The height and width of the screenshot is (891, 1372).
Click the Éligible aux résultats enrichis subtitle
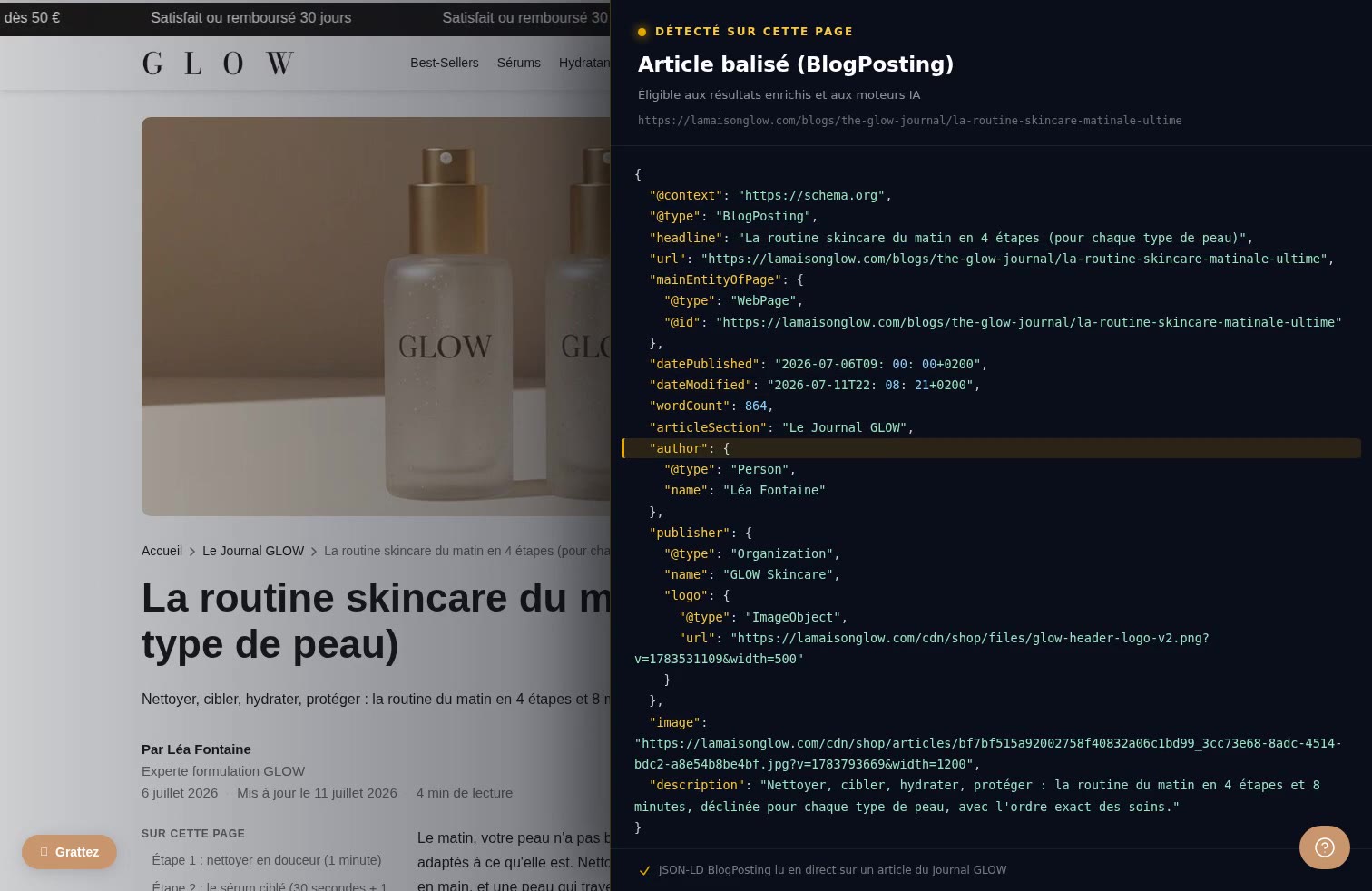[779, 94]
